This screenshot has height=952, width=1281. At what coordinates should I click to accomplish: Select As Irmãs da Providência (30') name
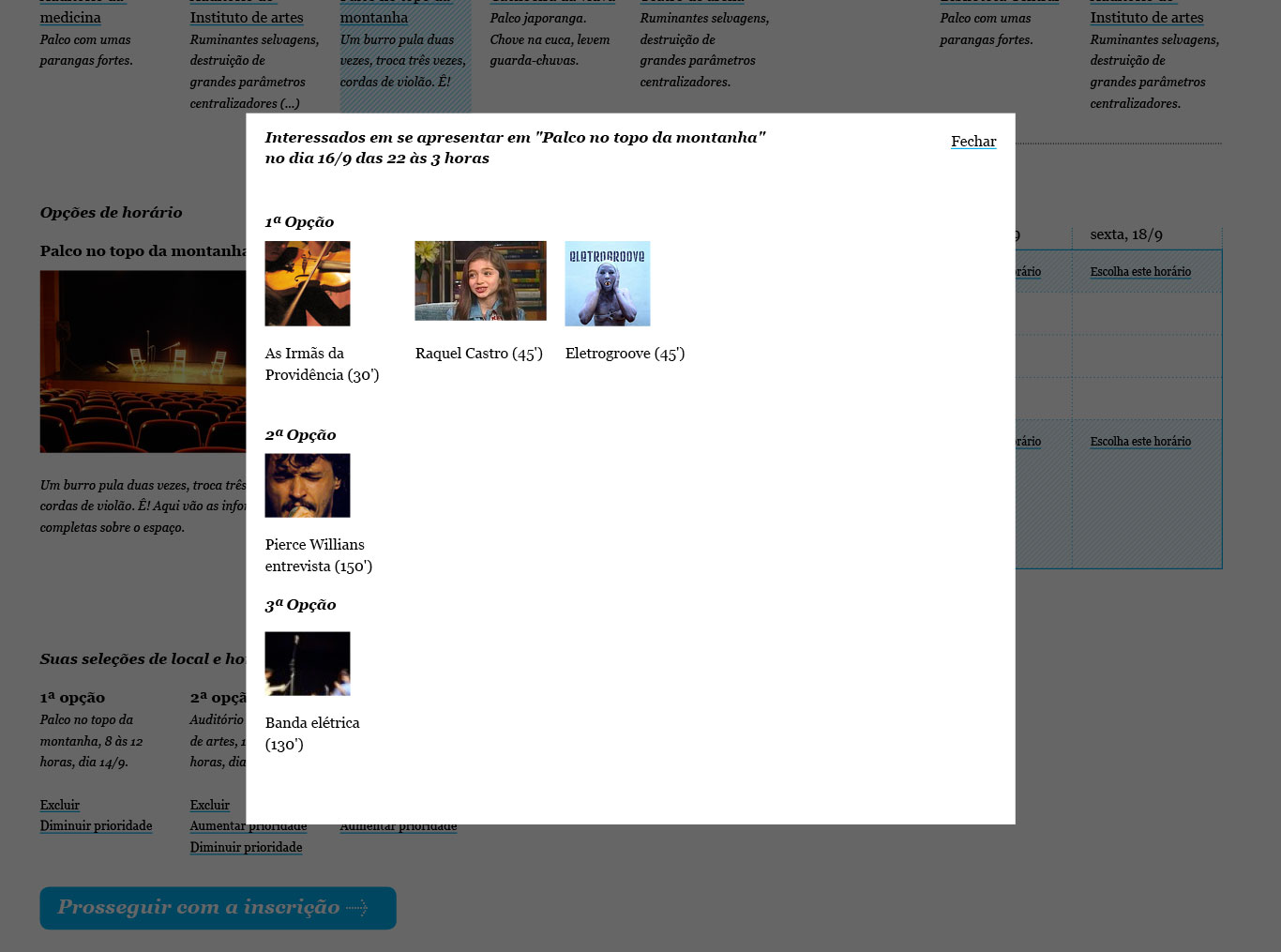[322, 364]
